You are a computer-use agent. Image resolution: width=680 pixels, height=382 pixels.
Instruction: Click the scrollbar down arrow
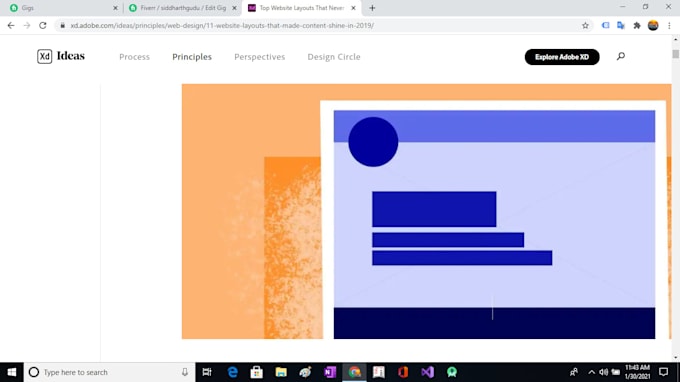tap(676, 358)
